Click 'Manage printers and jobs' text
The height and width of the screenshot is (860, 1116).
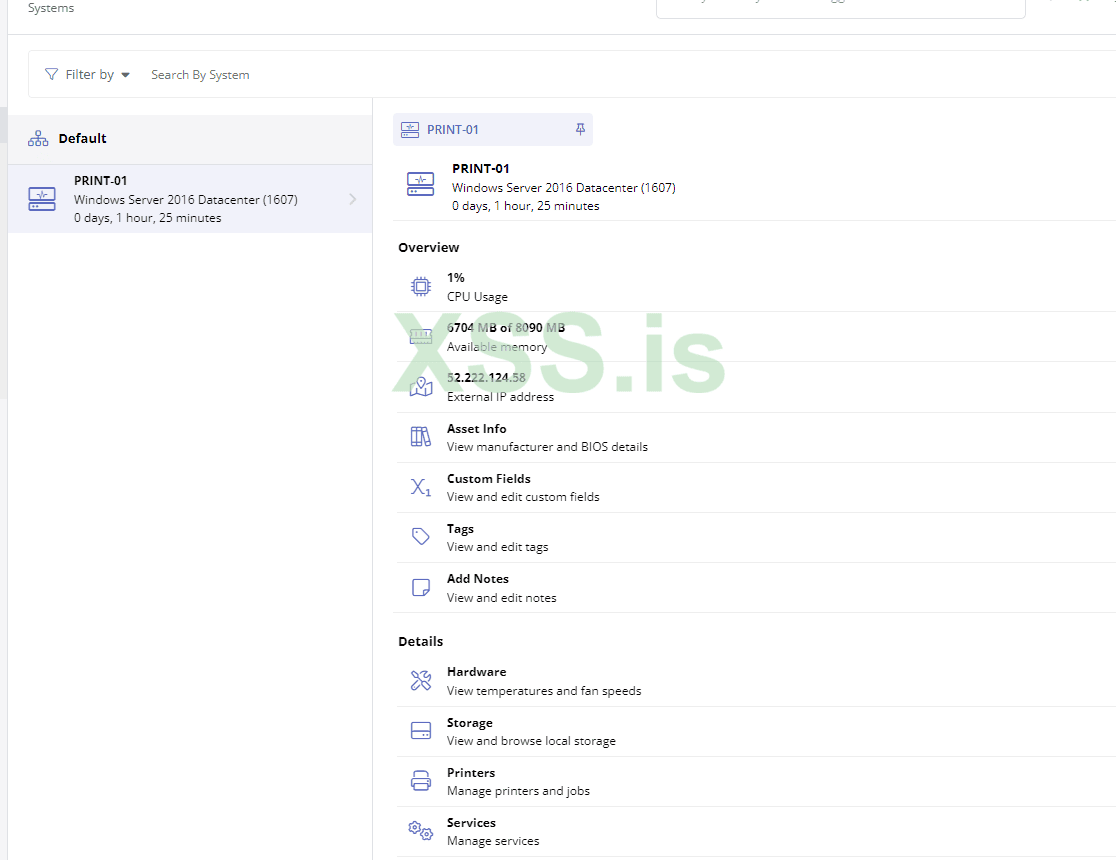pos(518,791)
